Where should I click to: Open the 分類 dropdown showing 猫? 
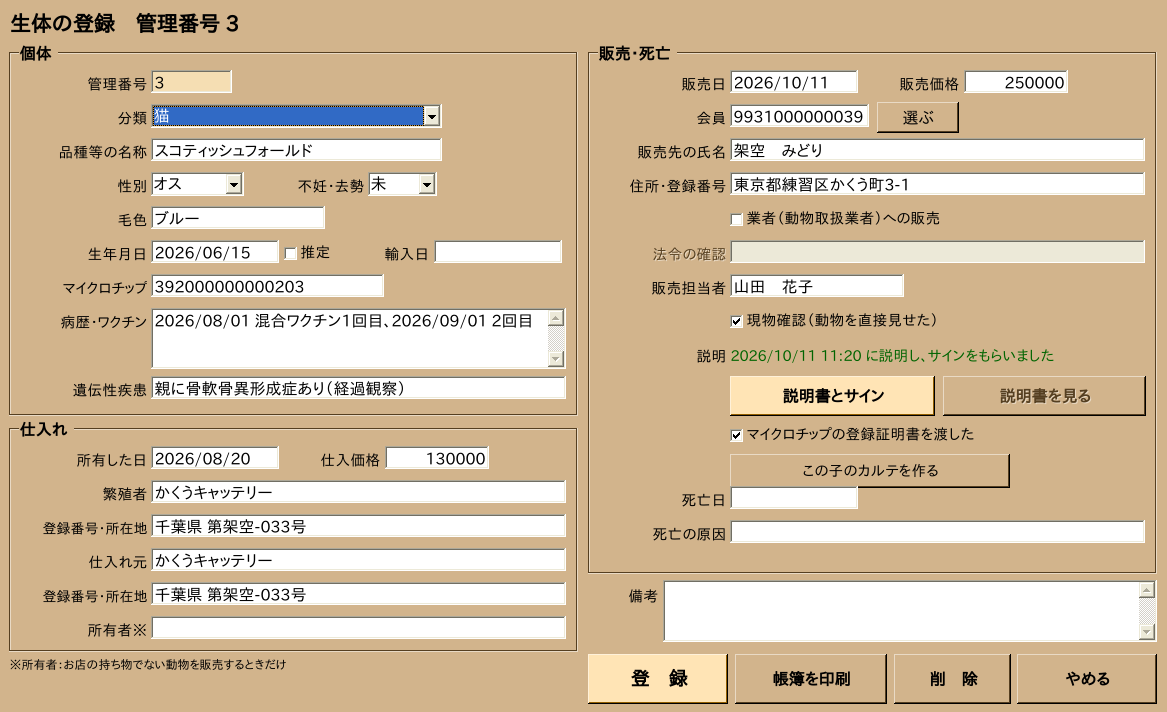432,116
